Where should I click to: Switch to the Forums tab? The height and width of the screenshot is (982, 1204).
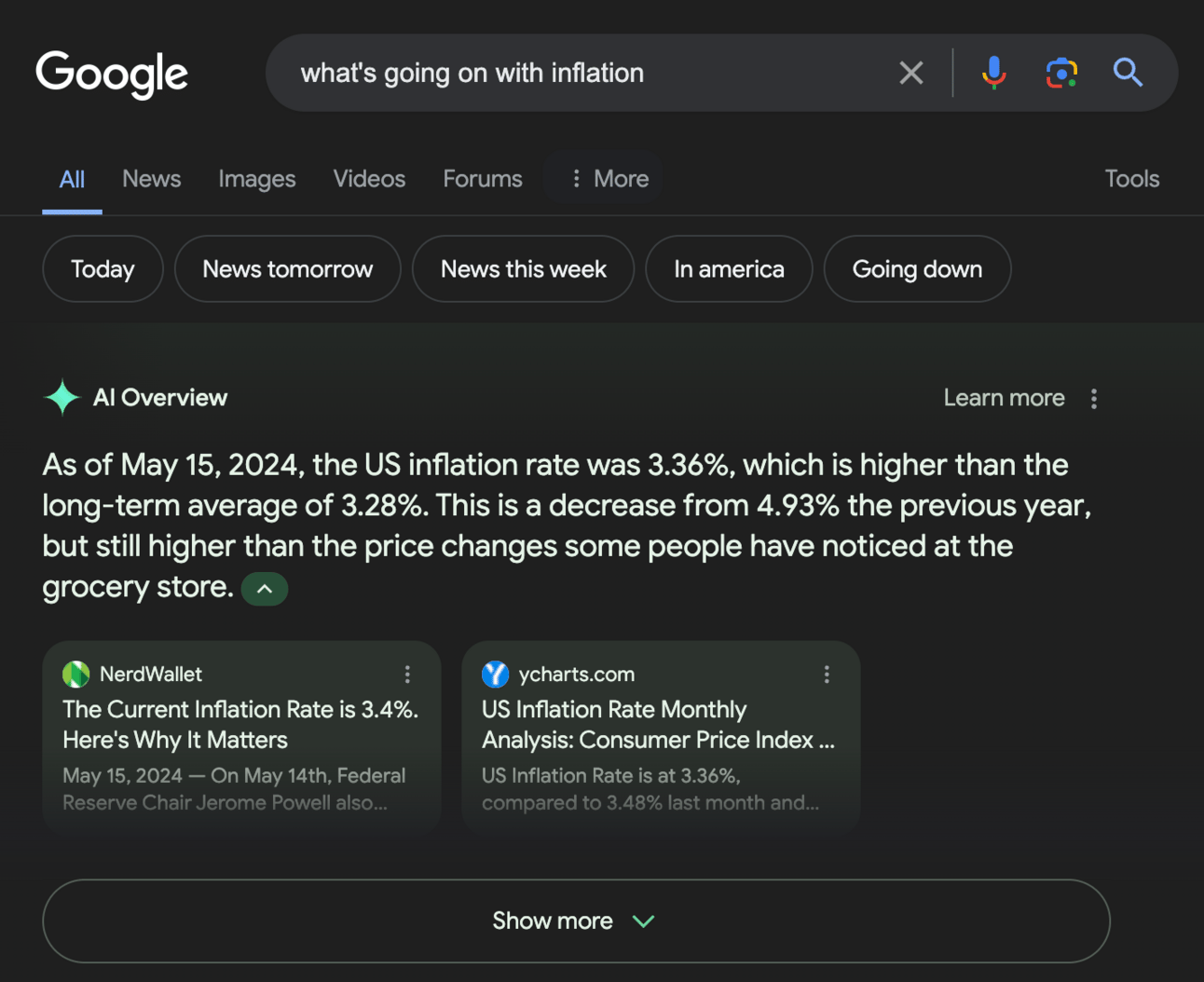483,179
